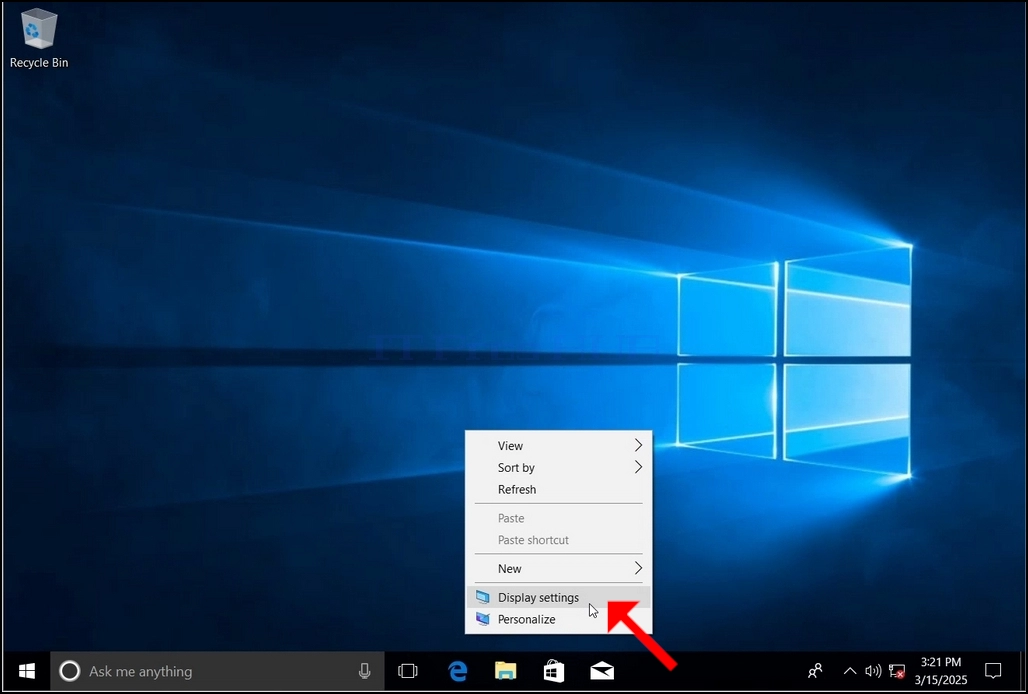Open File Explorer from the taskbar
This screenshot has width=1028, height=694.
click(505, 670)
